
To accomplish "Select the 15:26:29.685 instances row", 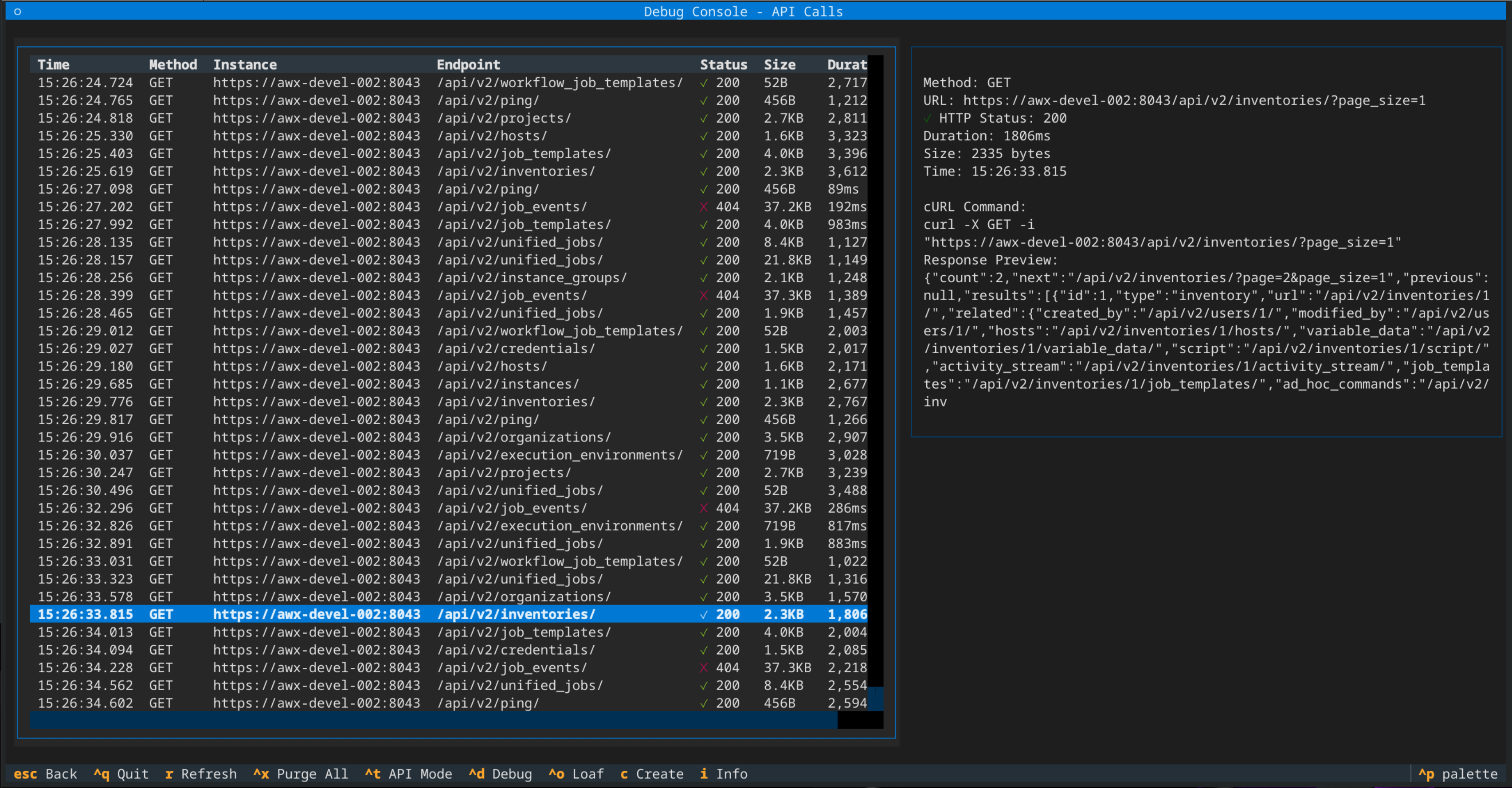I will tap(448, 384).
